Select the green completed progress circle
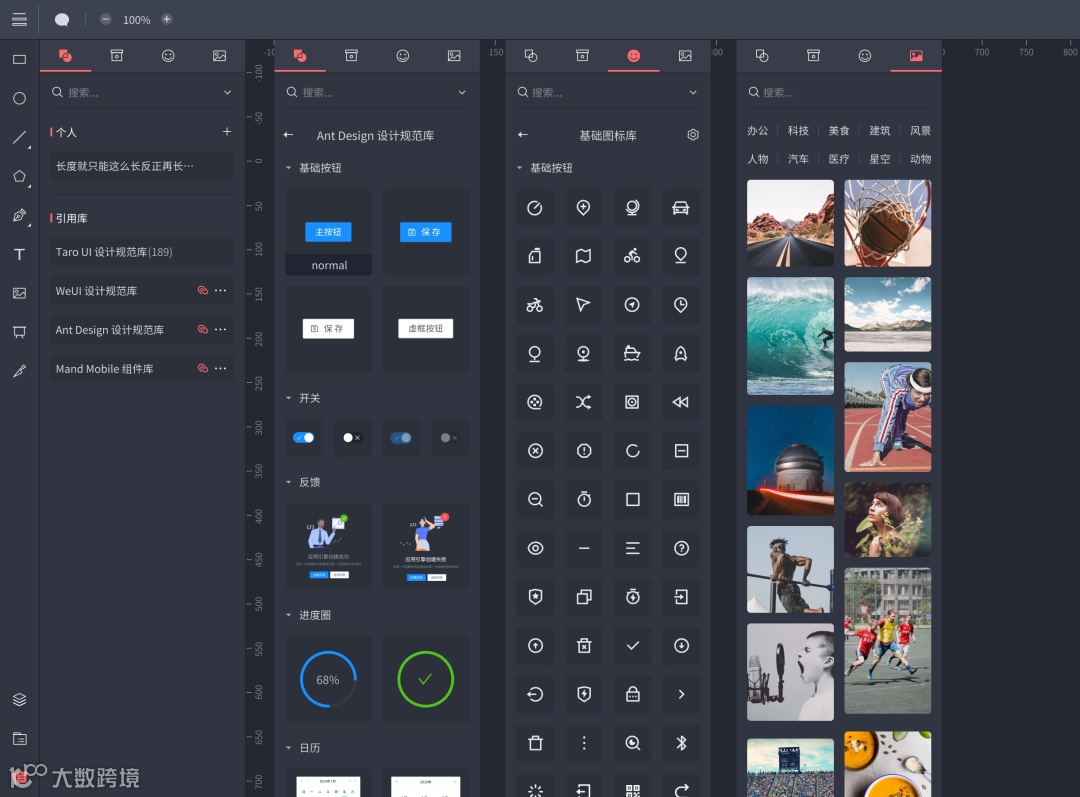 (x=426, y=679)
